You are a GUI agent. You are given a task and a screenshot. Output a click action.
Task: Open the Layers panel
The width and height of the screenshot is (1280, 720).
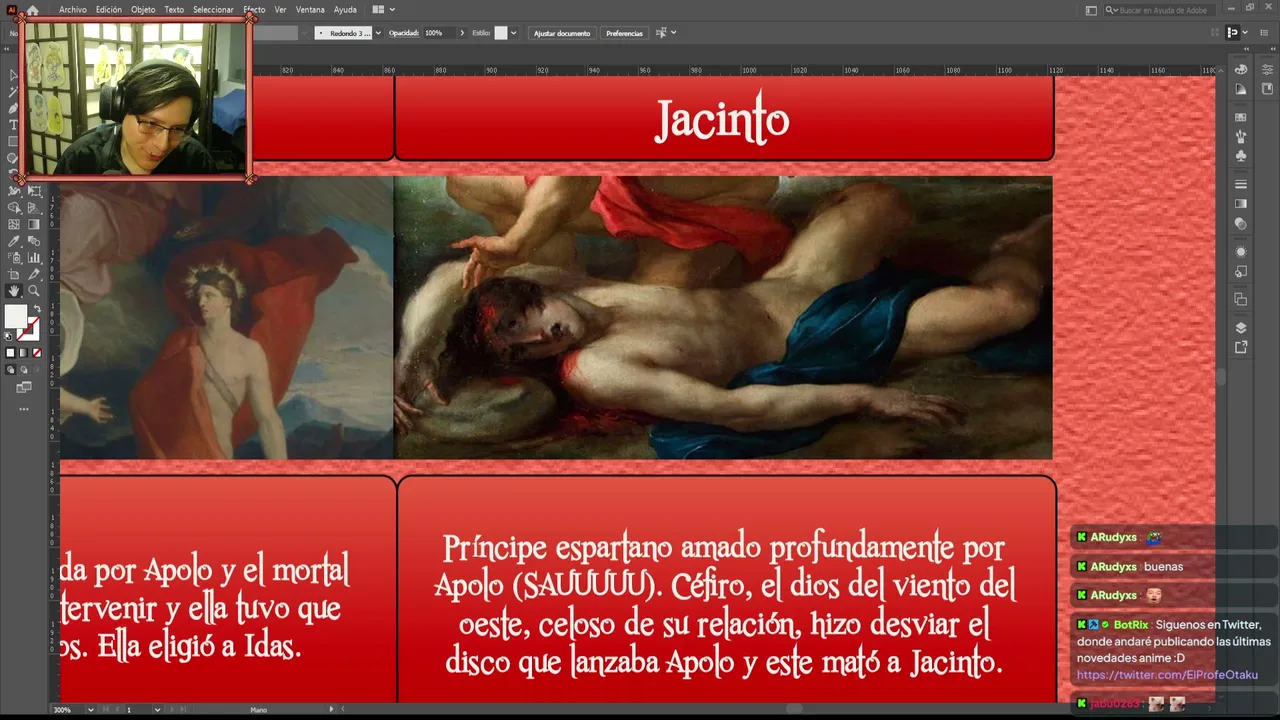pos(1241,327)
